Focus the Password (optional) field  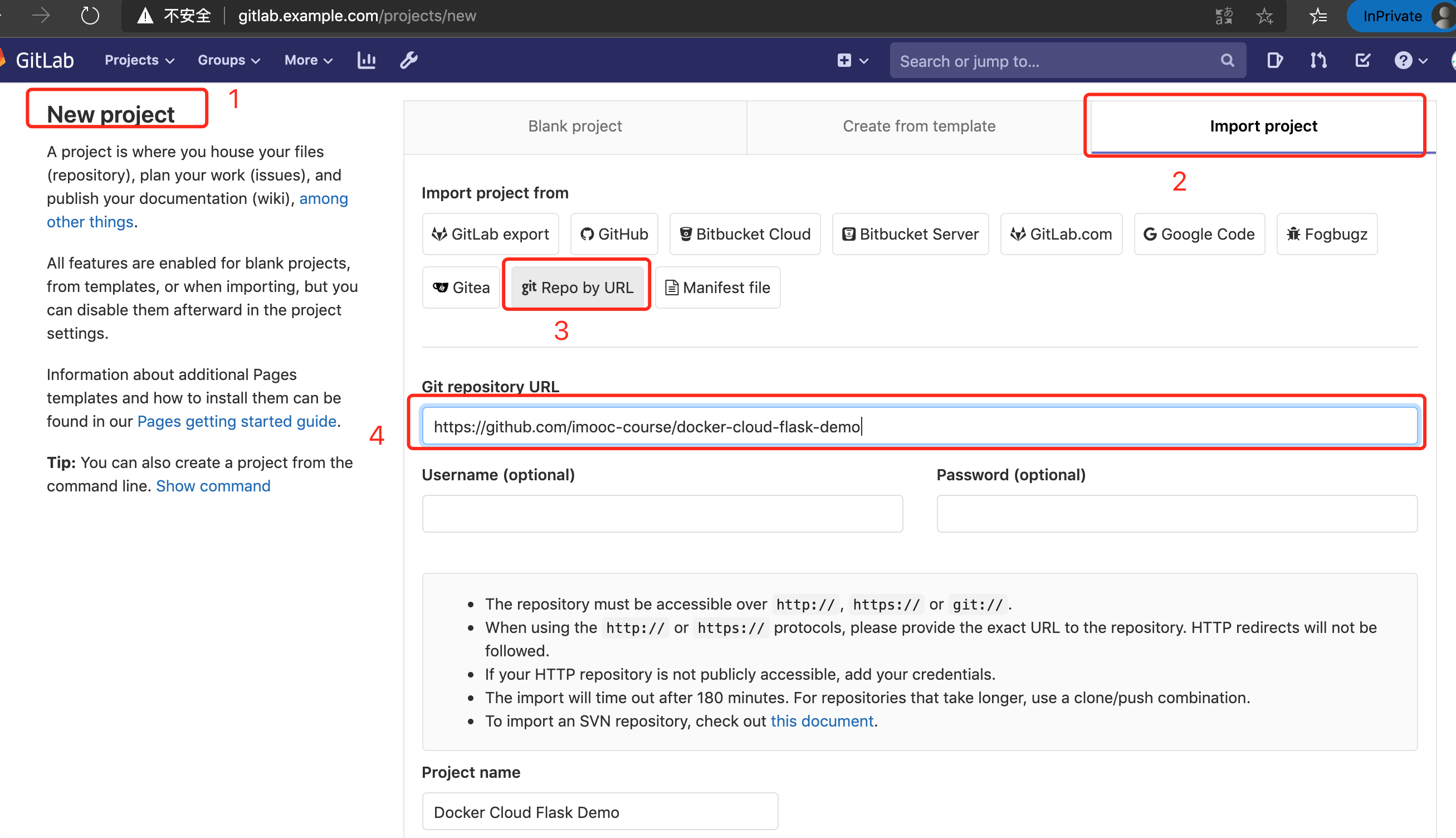pyautogui.click(x=1177, y=514)
